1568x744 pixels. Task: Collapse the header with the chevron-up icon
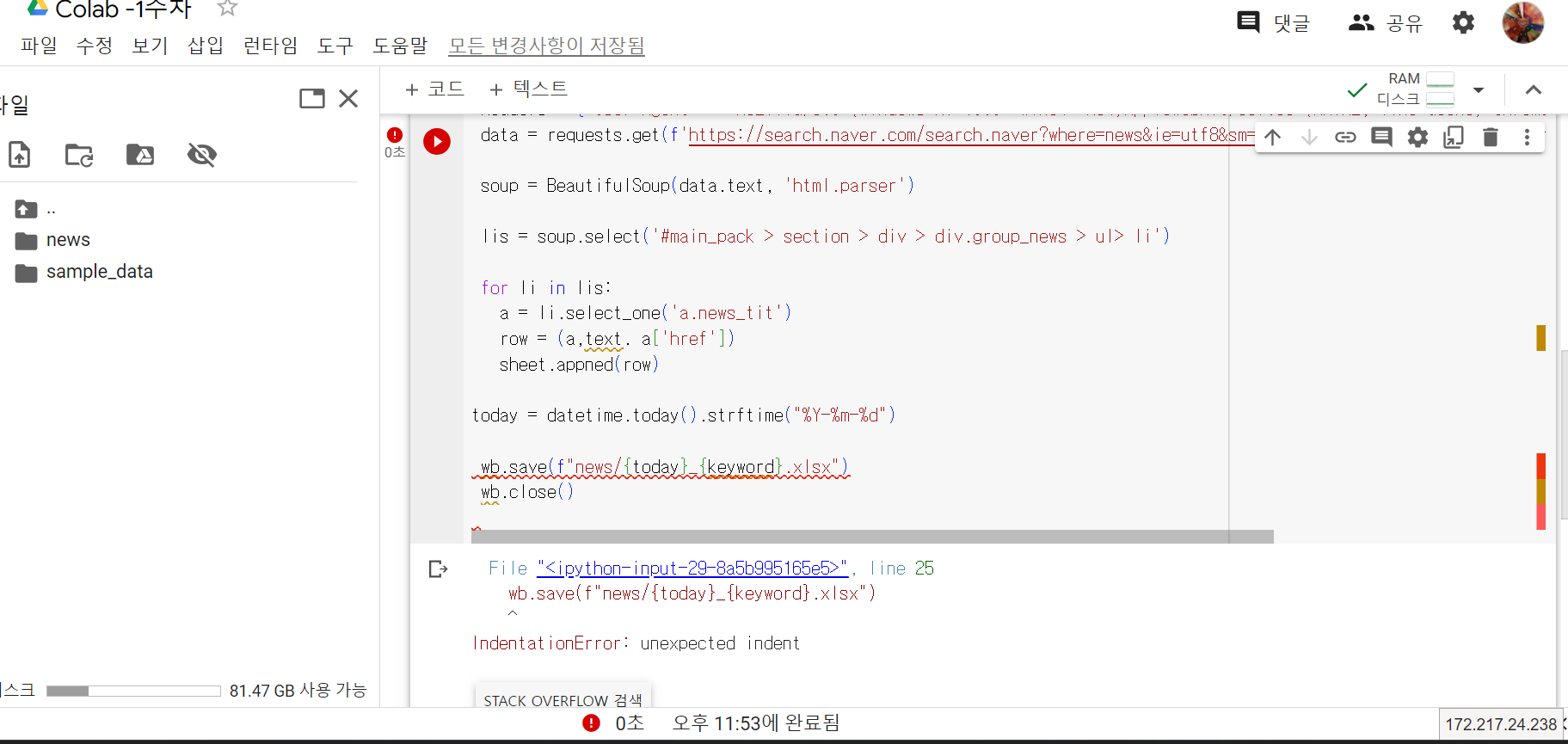click(1534, 89)
